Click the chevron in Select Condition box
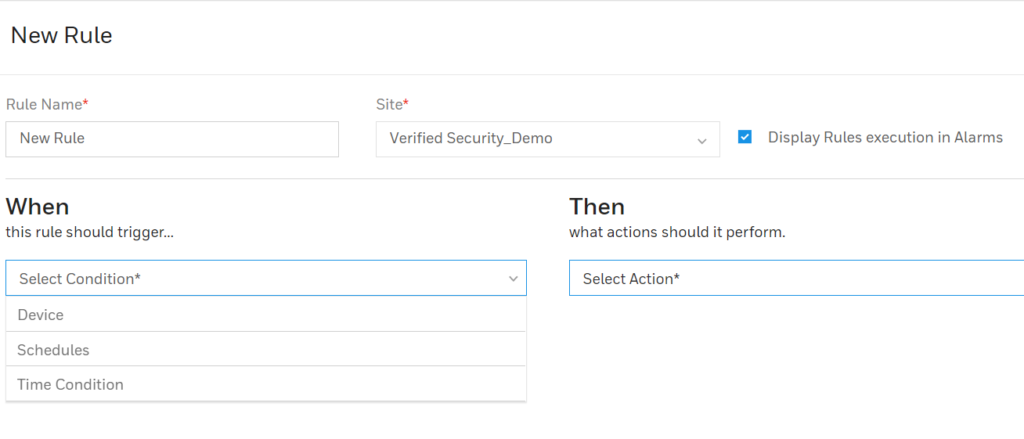1024x439 pixels. (513, 279)
